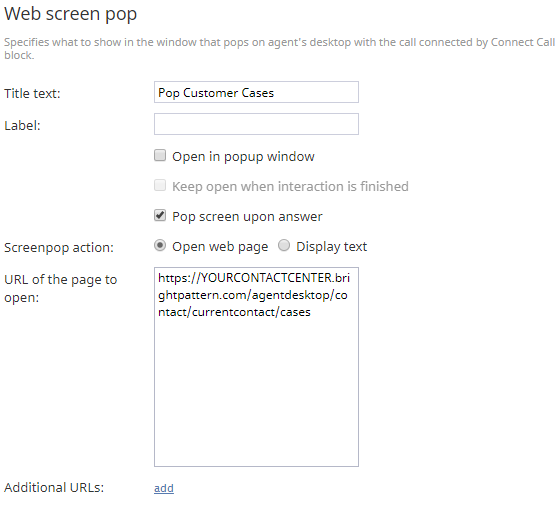Click the "Open in popup window" label text
This screenshot has width=560, height=512.
243,157
